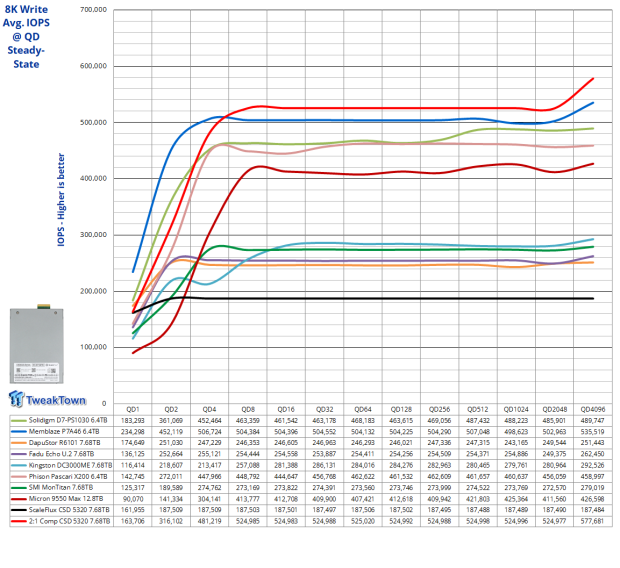Click the 'QD1024' column header
Image resolution: width=620 pixels, height=568 pixels.
pyautogui.click(x=516, y=409)
